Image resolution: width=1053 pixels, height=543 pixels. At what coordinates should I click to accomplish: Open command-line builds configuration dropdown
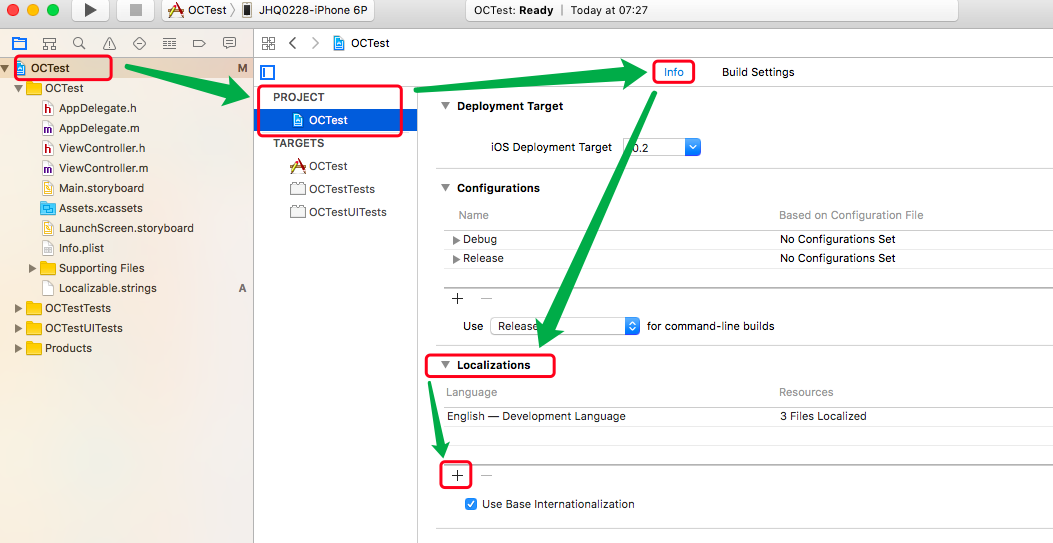[x=565, y=326]
